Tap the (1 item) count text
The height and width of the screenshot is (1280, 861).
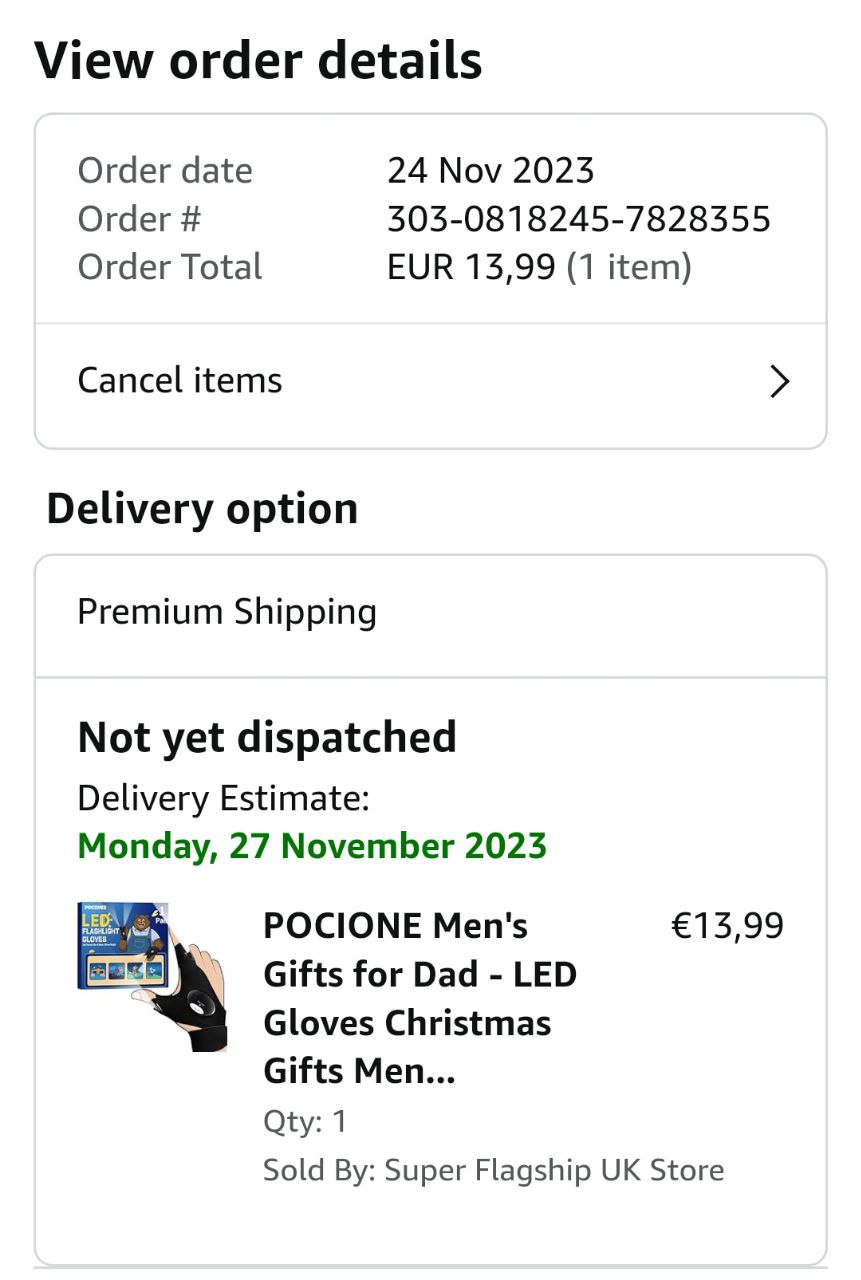point(629,267)
